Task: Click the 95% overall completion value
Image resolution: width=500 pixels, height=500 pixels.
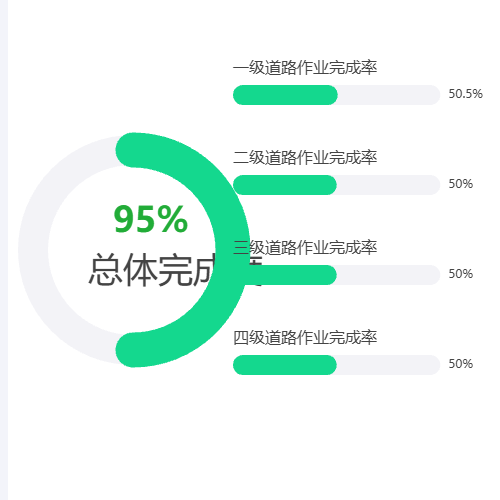Action: point(151,219)
